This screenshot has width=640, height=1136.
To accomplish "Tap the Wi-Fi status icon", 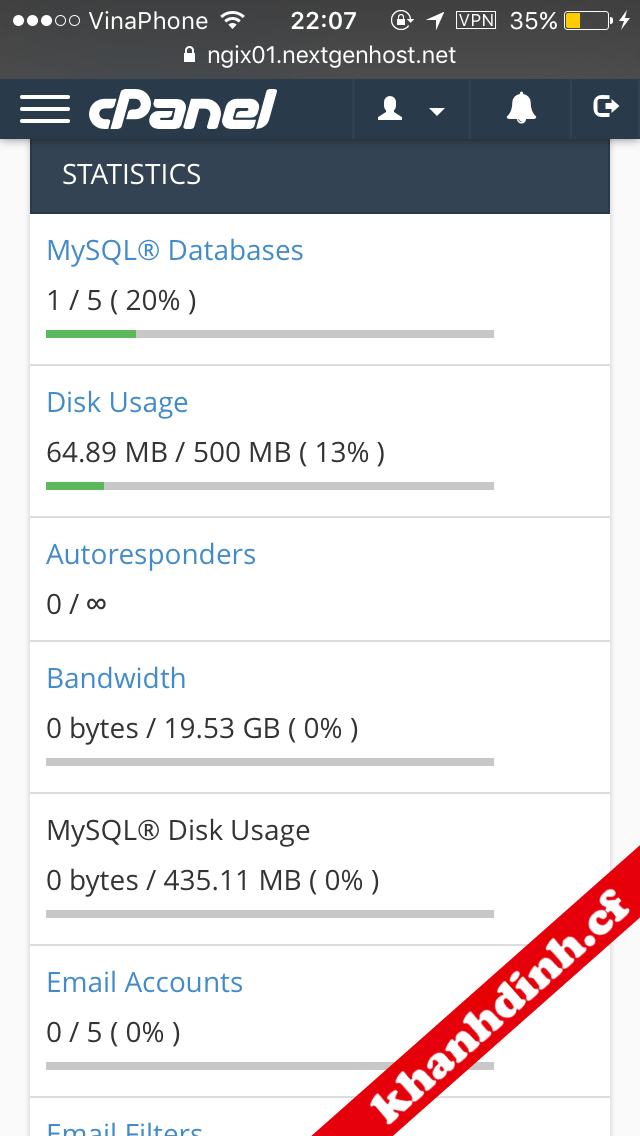I will click(x=232, y=20).
